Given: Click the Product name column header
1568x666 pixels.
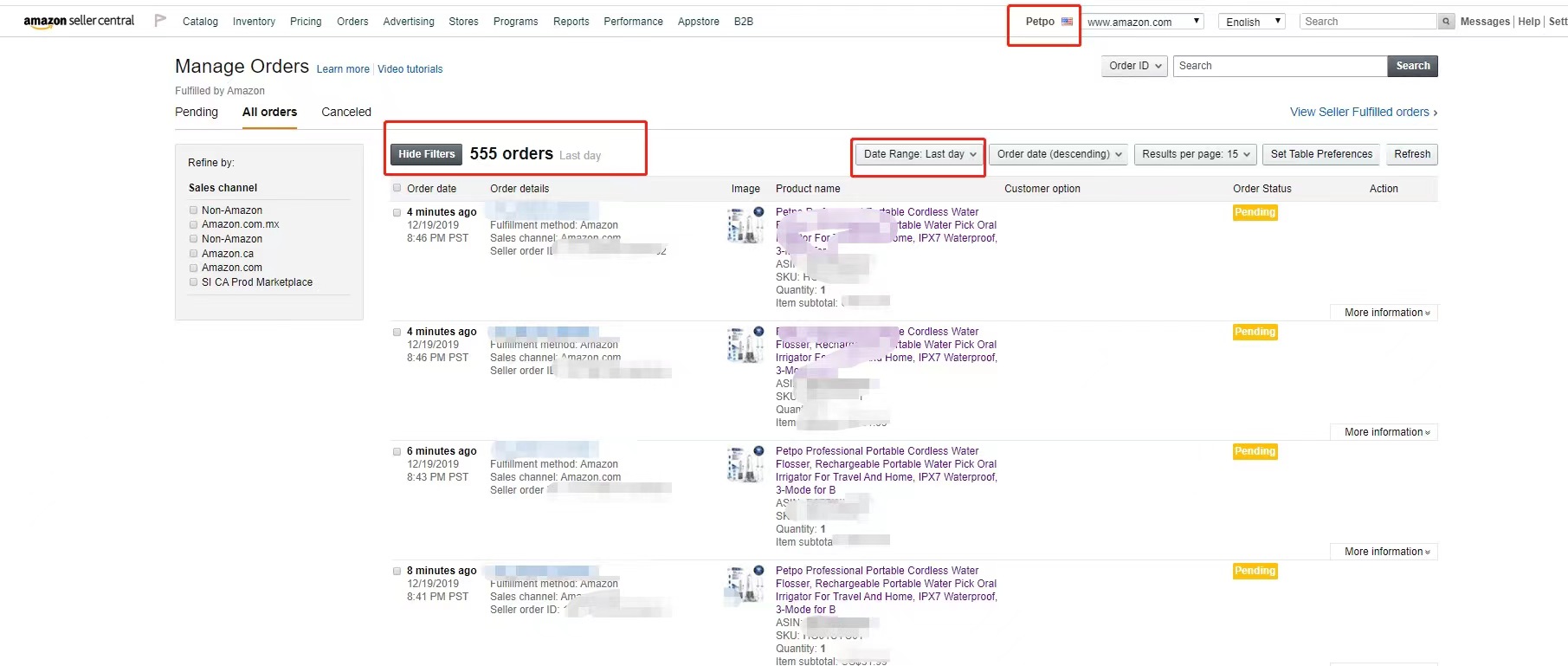Looking at the screenshot, I should point(808,189).
